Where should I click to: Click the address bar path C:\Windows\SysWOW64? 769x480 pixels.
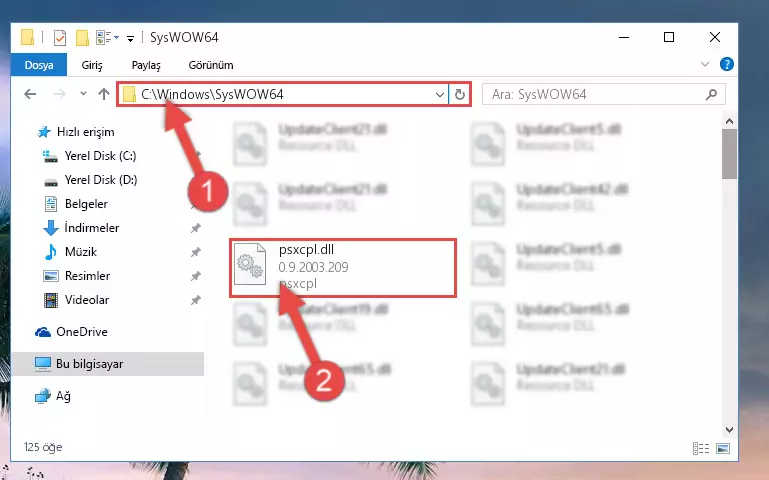(x=212, y=94)
